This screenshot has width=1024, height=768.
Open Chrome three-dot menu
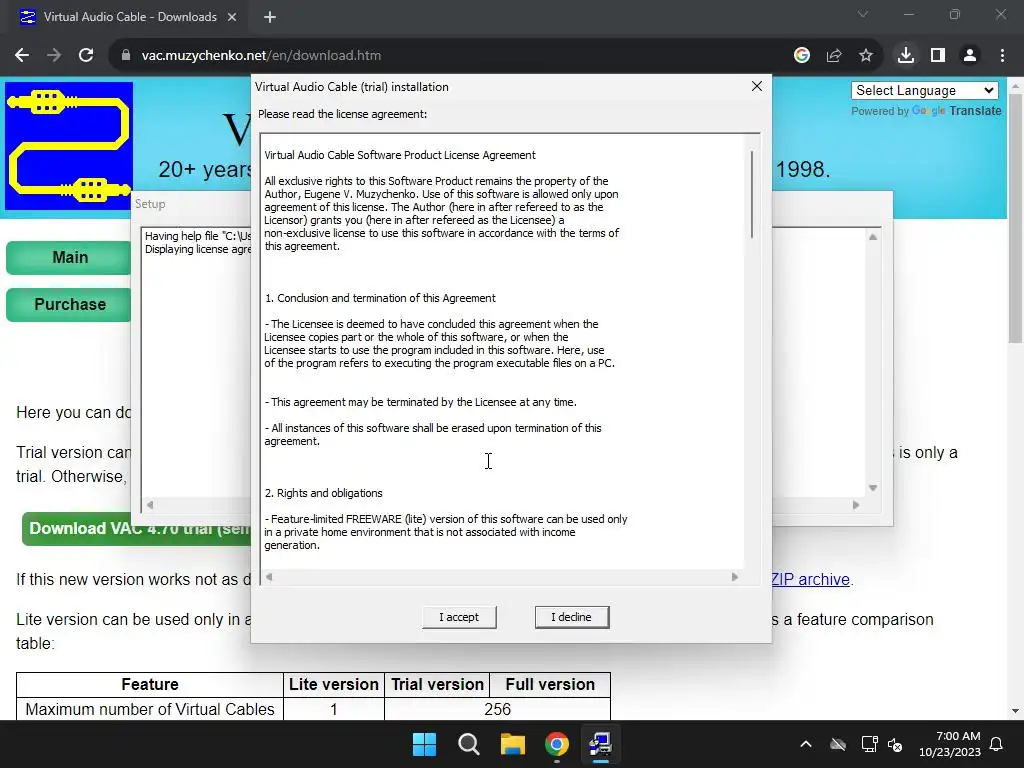pos(1002,56)
